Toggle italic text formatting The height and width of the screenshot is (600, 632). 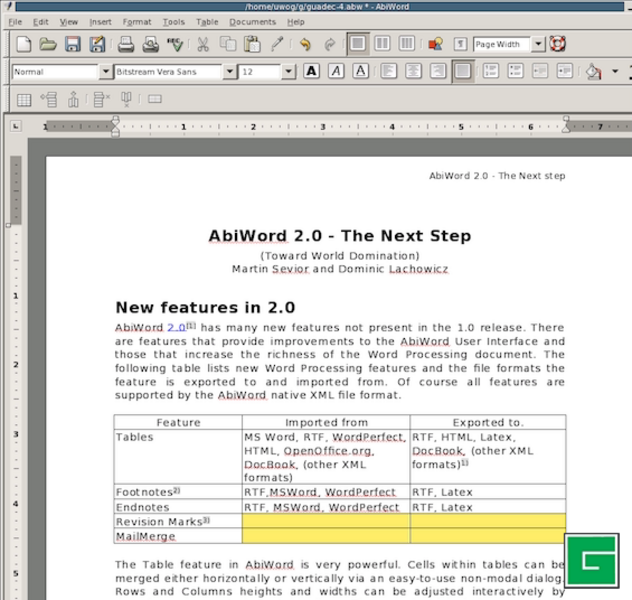(336, 72)
